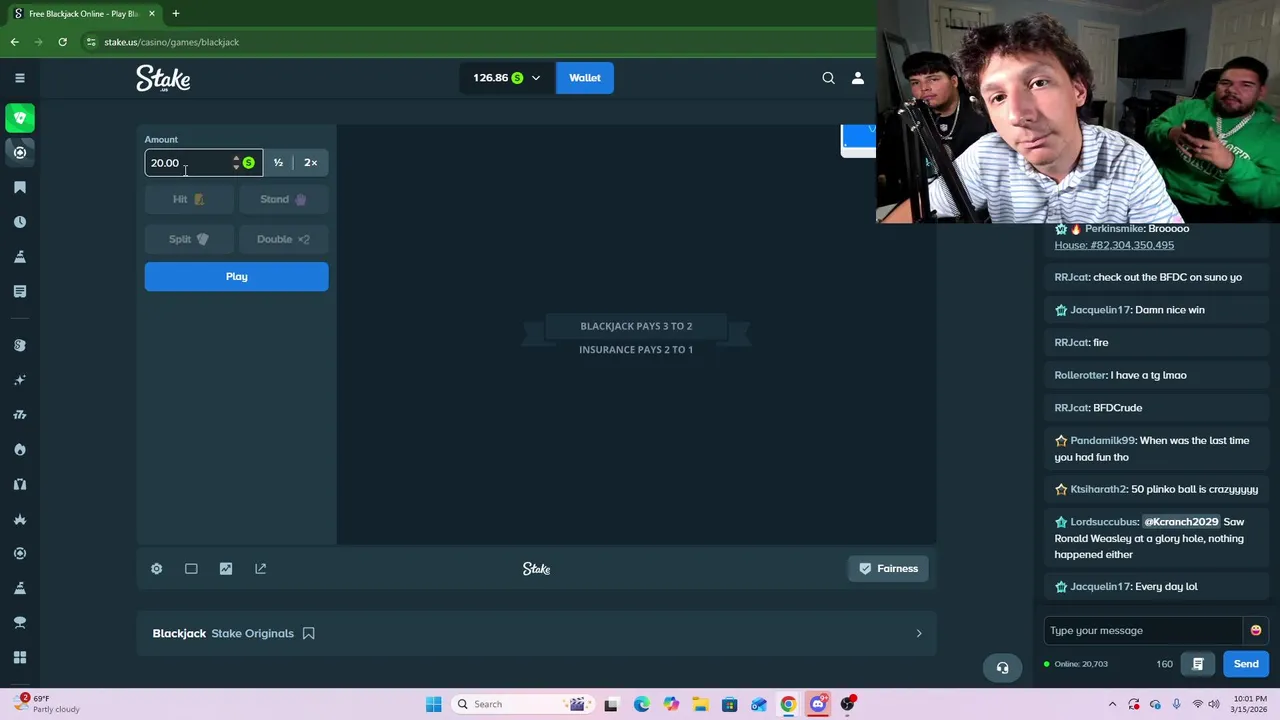Open the Windows Start menu
The height and width of the screenshot is (720, 1280).
[433, 704]
